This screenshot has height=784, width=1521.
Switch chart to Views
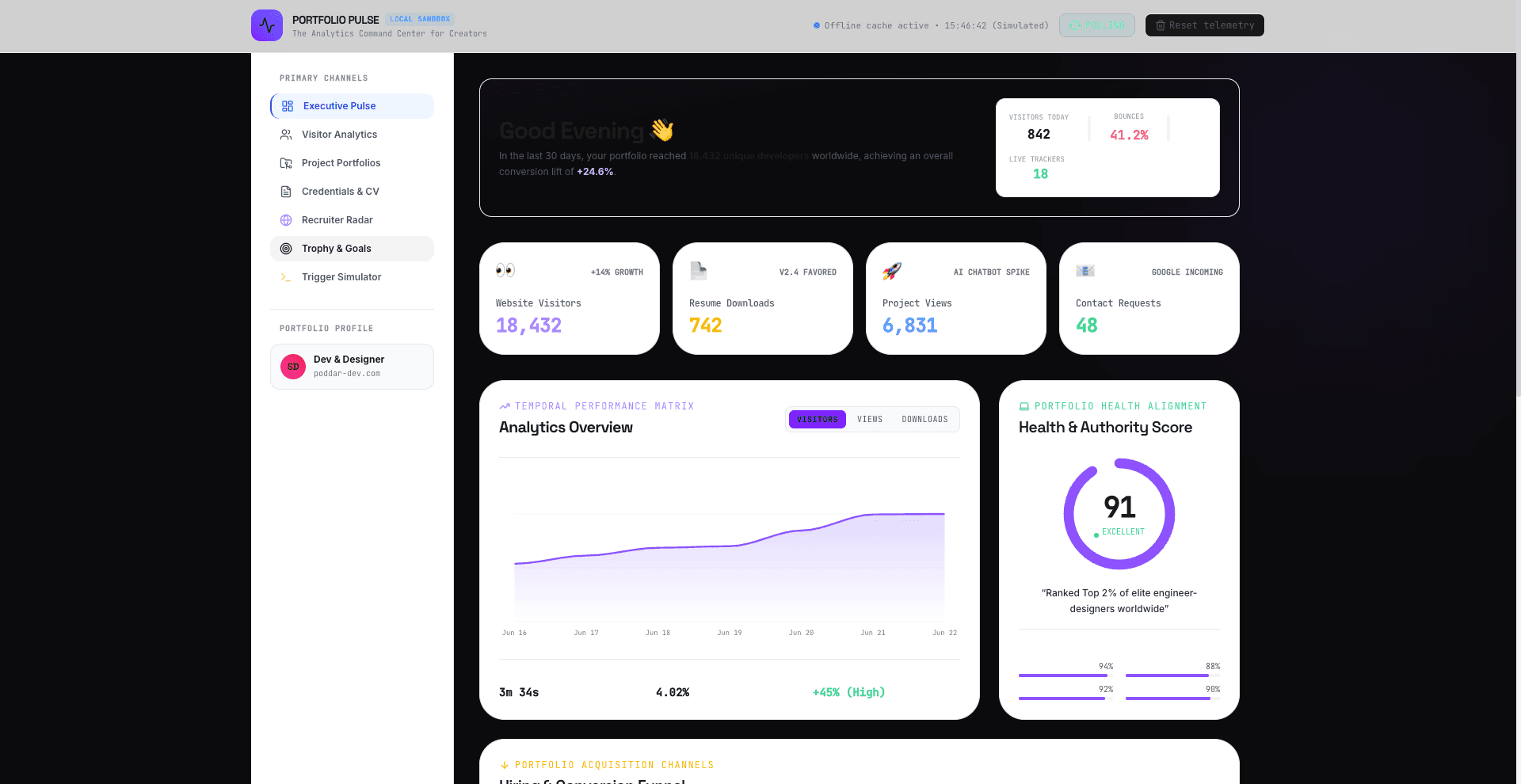(x=870, y=419)
